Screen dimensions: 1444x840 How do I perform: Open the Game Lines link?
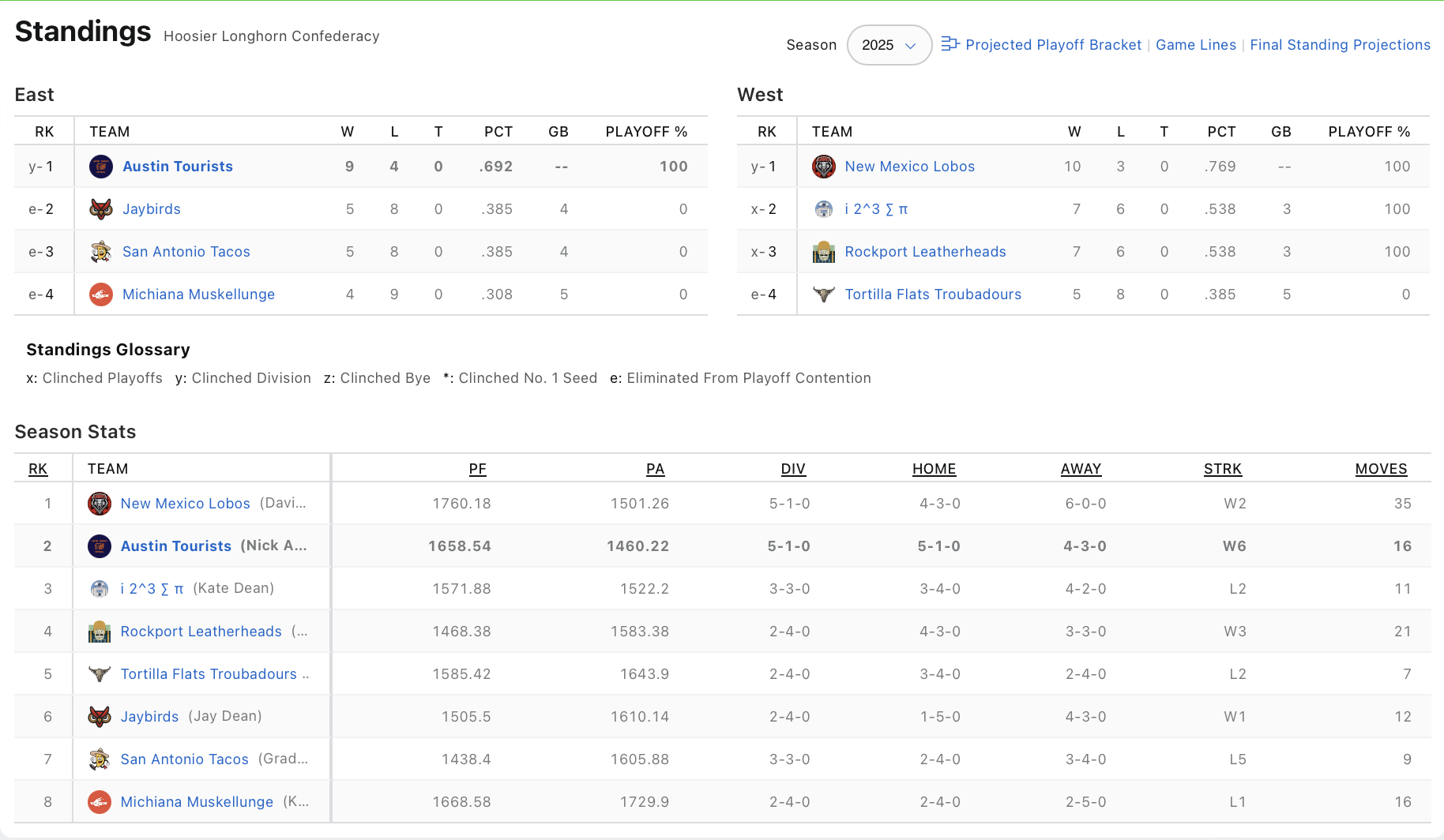(x=1195, y=45)
